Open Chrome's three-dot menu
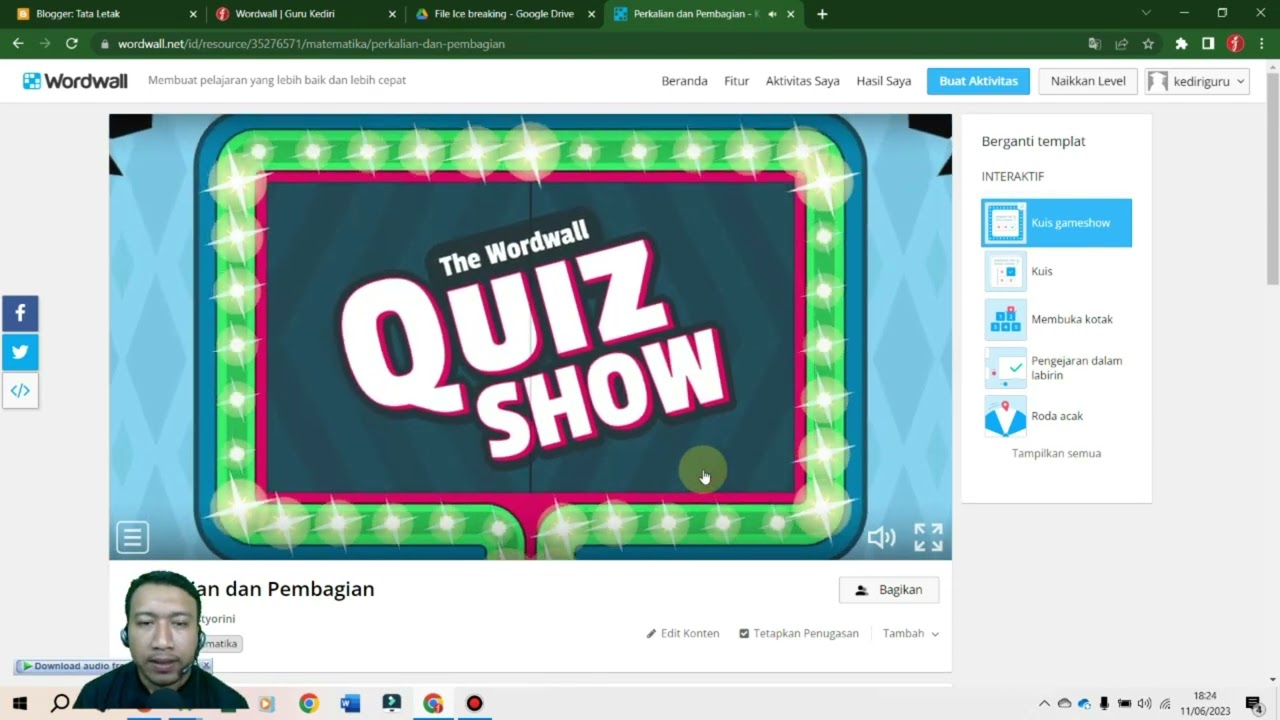The height and width of the screenshot is (720, 1280). (1262, 44)
